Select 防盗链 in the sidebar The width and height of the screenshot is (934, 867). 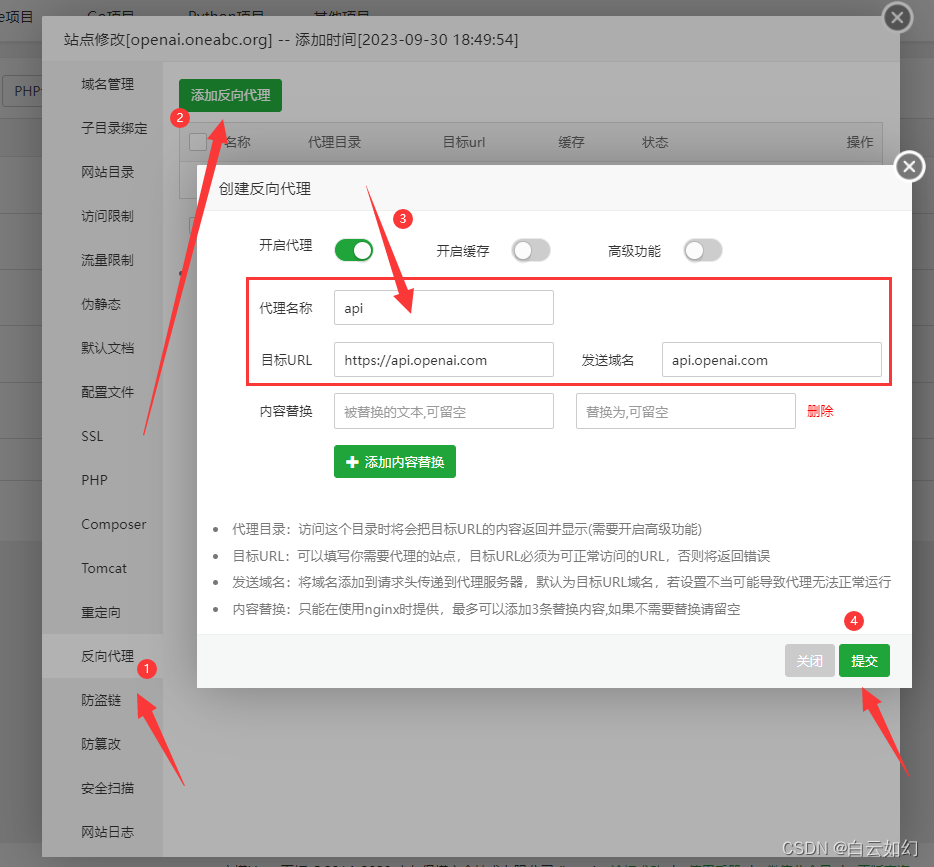coord(104,700)
